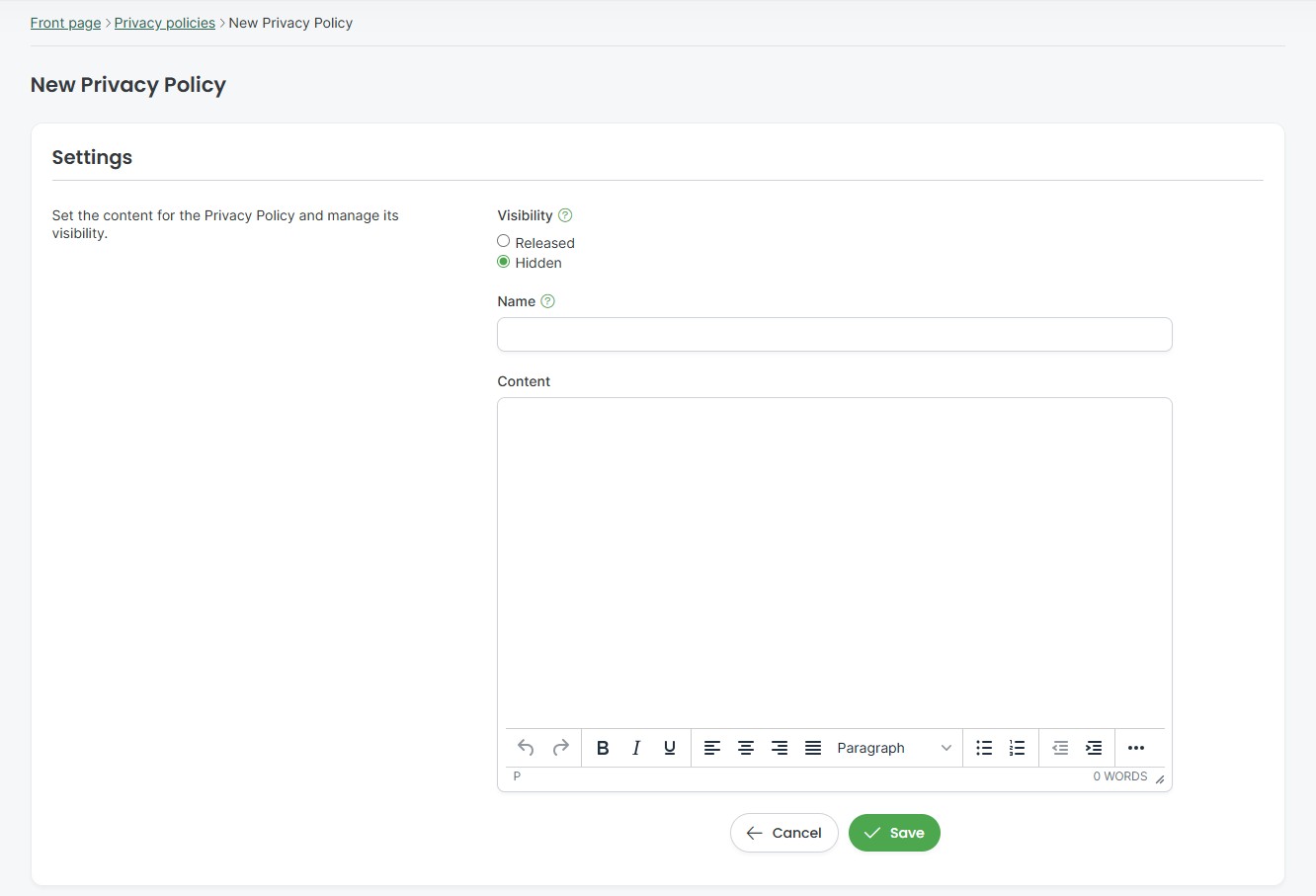Open Privacy policies breadcrumb link
The image size is (1316, 896).
pyautogui.click(x=165, y=23)
